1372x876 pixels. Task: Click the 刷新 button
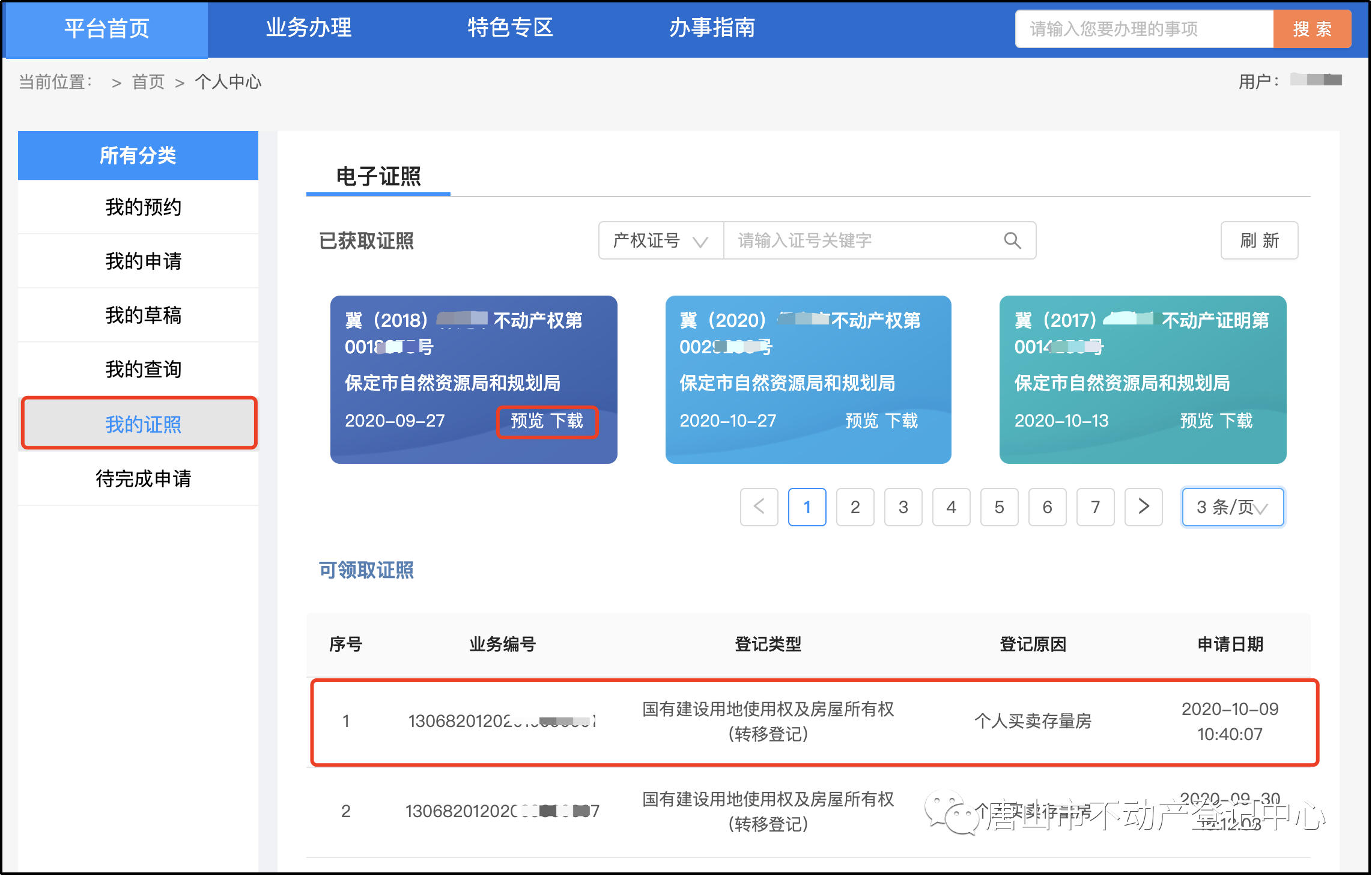click(1259, 241)
